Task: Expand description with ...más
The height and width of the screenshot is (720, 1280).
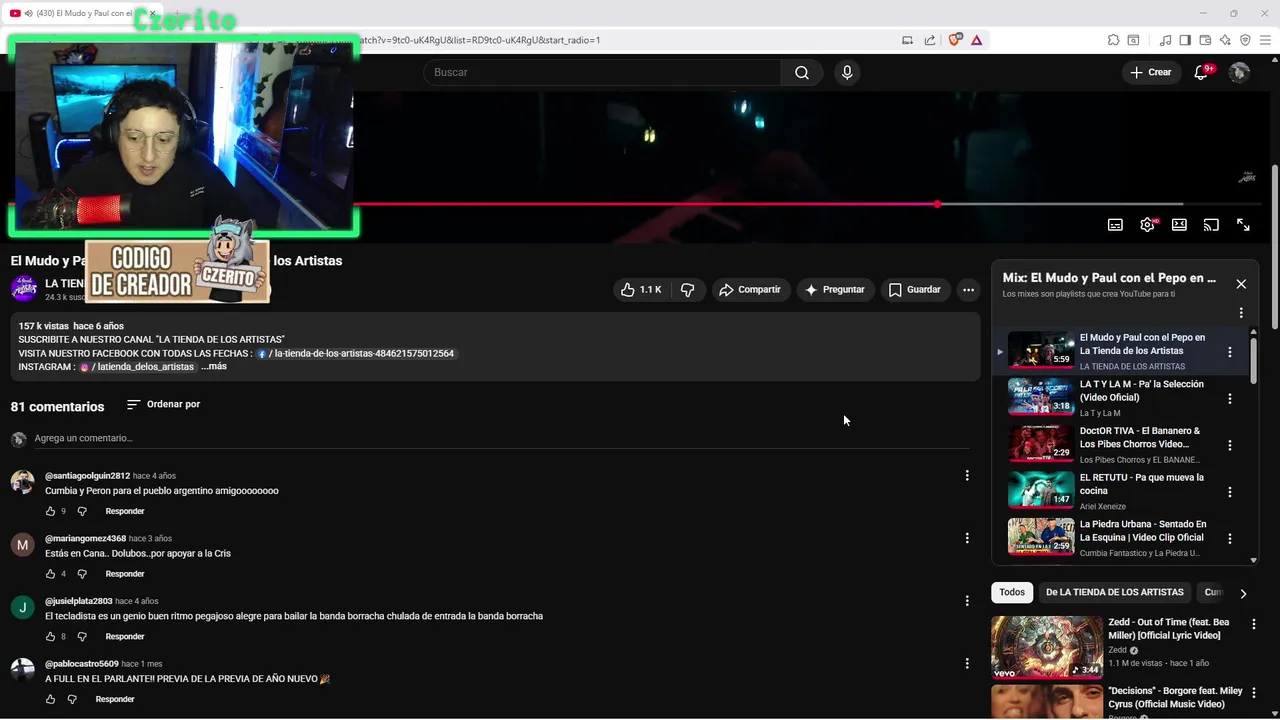Action: click(x=214, y=367)
